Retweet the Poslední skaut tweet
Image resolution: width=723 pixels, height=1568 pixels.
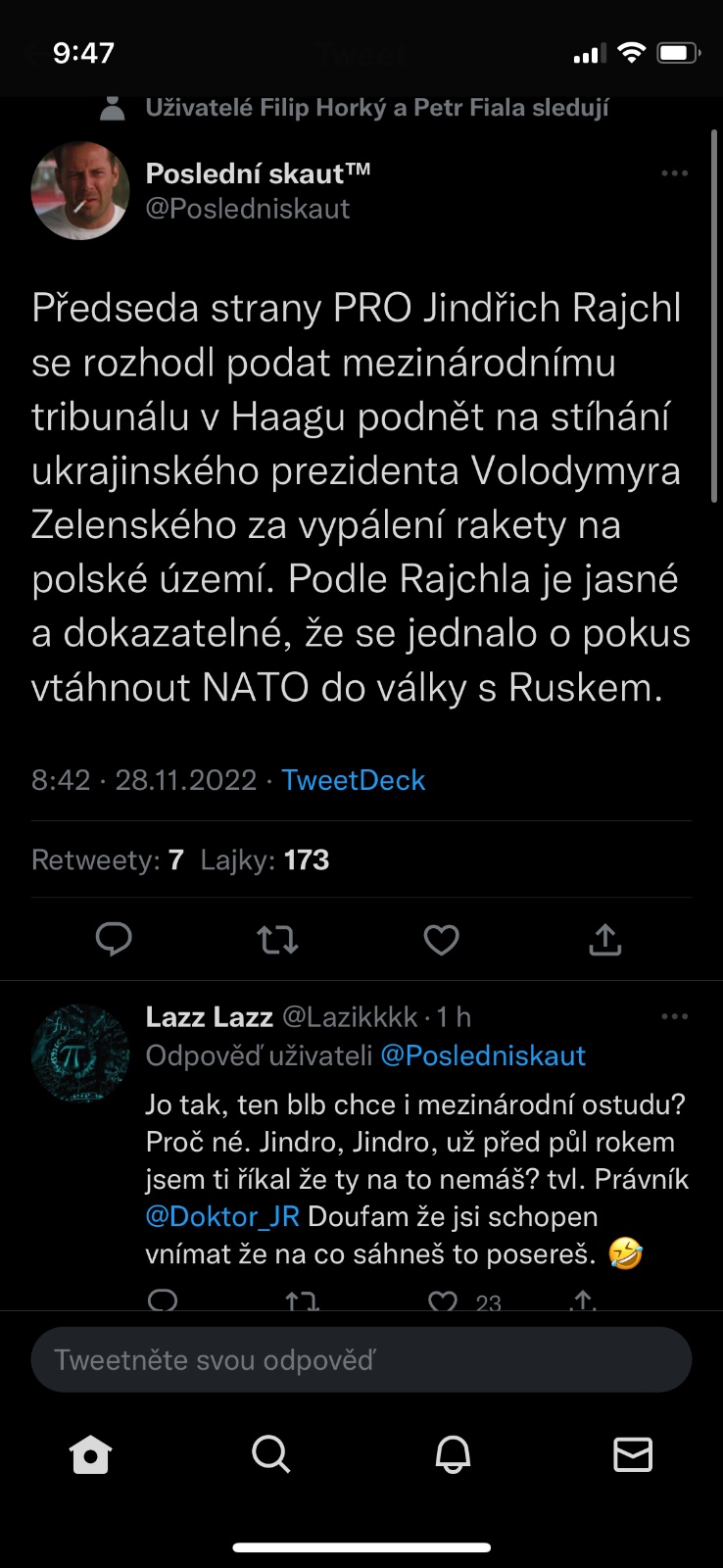pos(277,940)
